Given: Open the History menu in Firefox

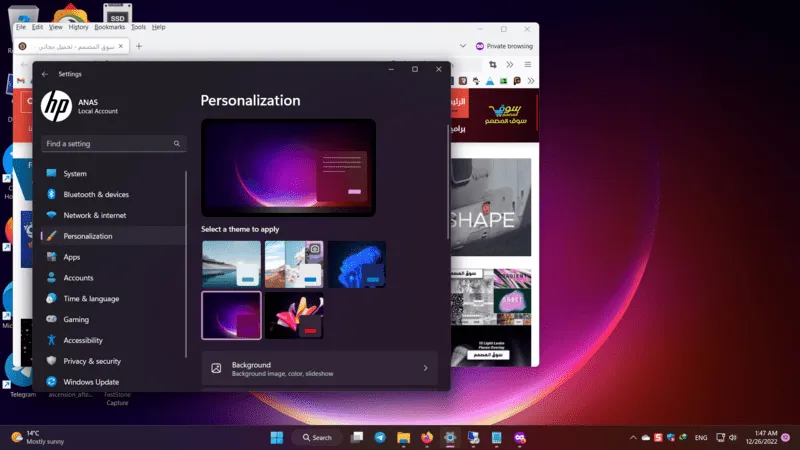Looking at the screenshot, I should 79,27.
